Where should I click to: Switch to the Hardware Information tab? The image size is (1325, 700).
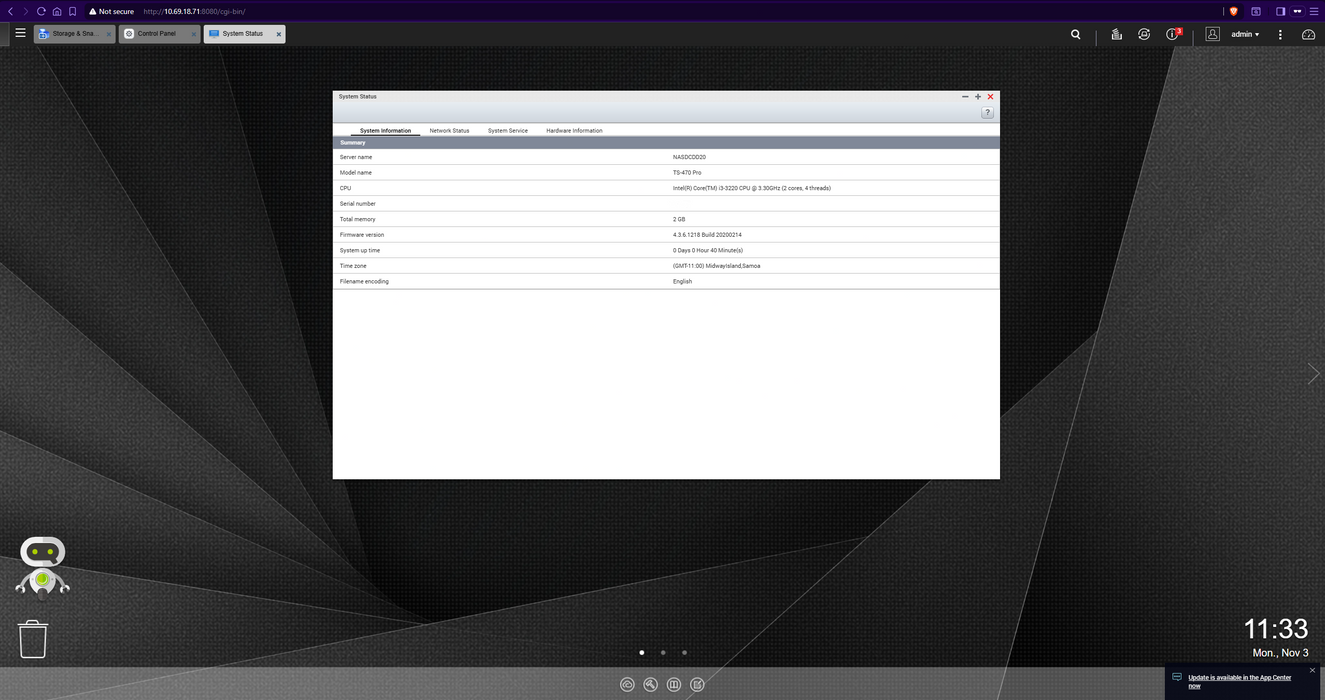click(x=574, y=131)
